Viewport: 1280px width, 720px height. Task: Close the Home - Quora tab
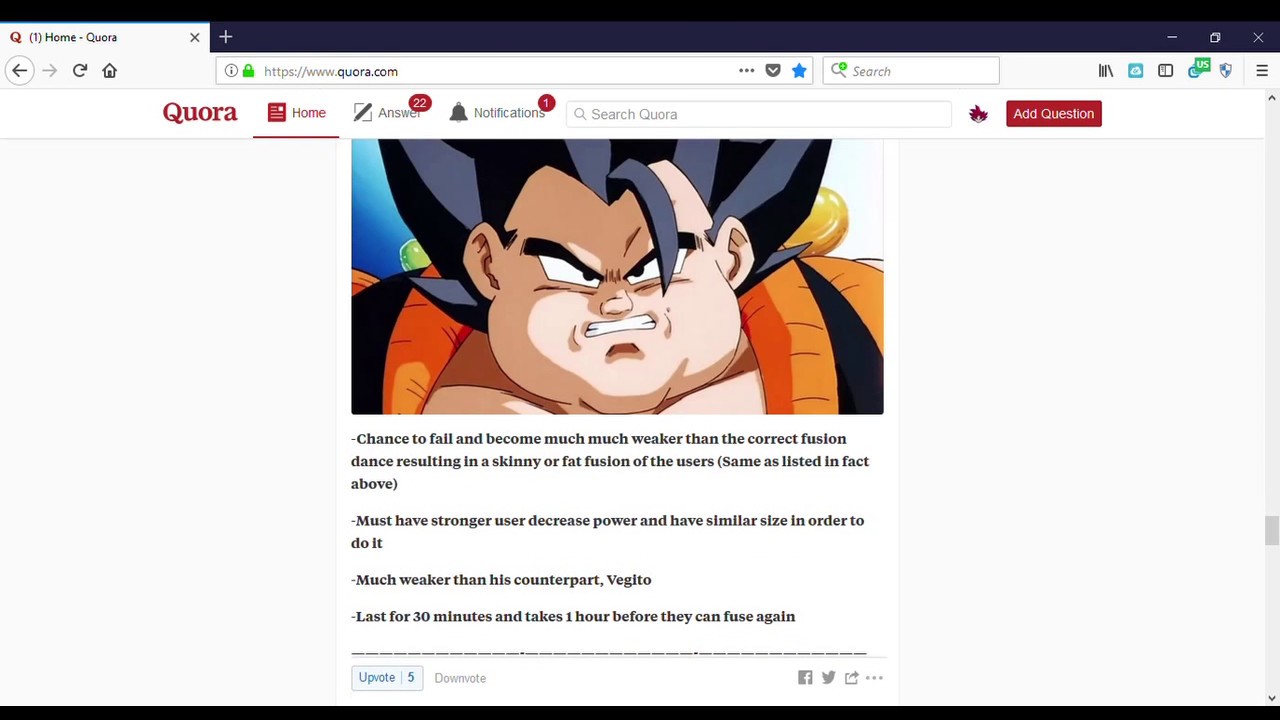[195, 37]
